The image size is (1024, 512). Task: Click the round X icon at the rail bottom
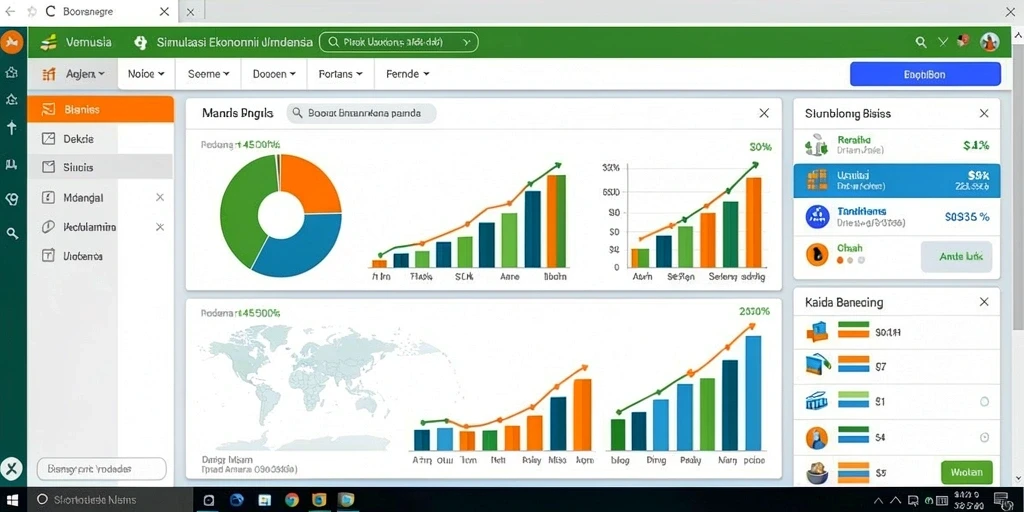point(12,468)
